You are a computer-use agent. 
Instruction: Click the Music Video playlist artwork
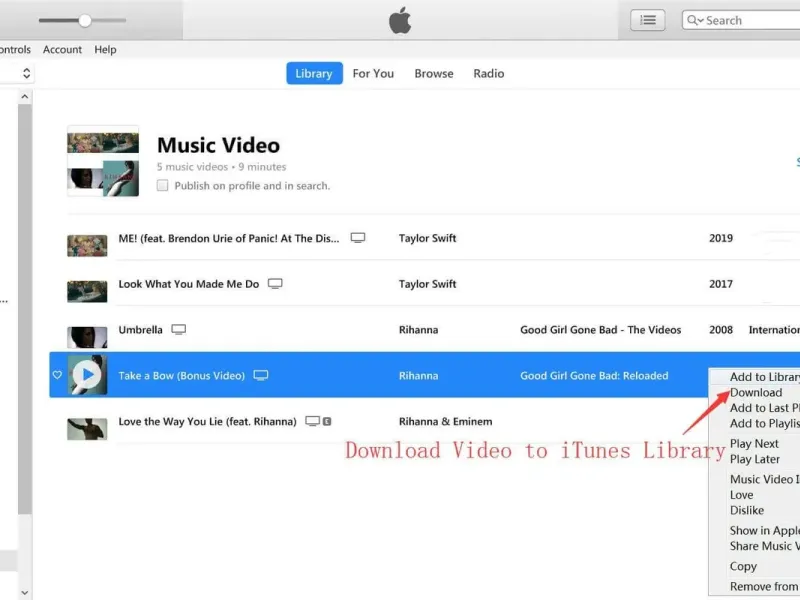click(103, 161)
